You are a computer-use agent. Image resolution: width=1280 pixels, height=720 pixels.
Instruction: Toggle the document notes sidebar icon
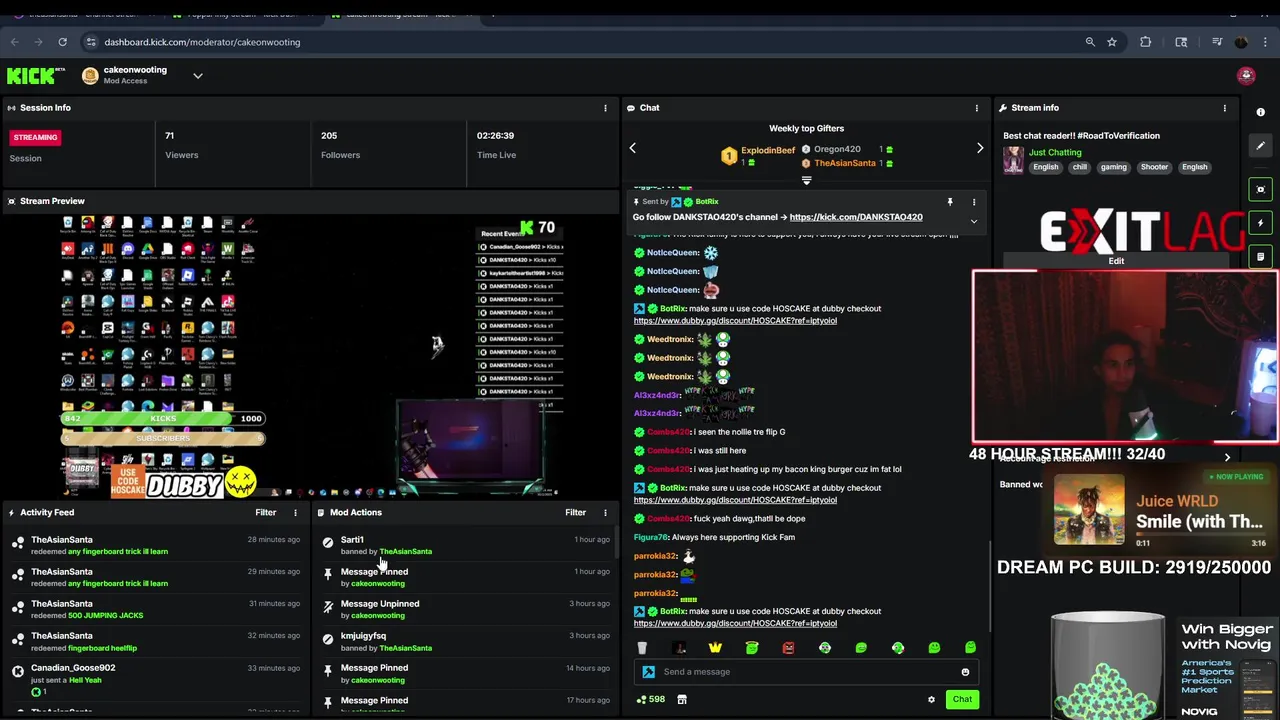(x=1261, y=257)
